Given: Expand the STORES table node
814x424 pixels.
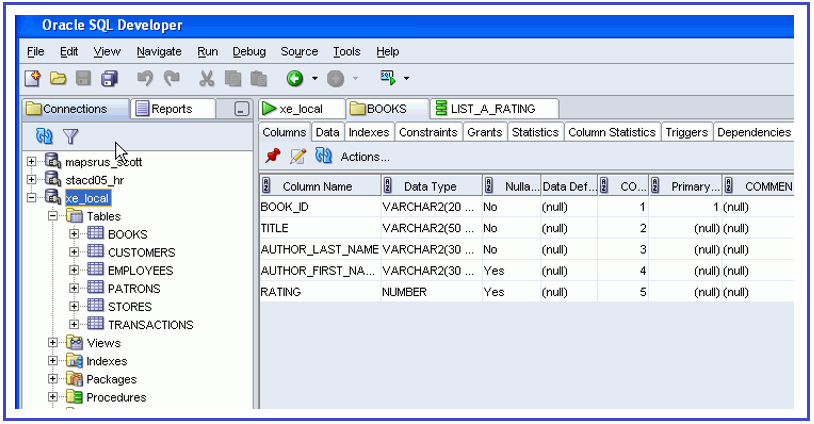Looking at the screenshot, I should 74,306.
